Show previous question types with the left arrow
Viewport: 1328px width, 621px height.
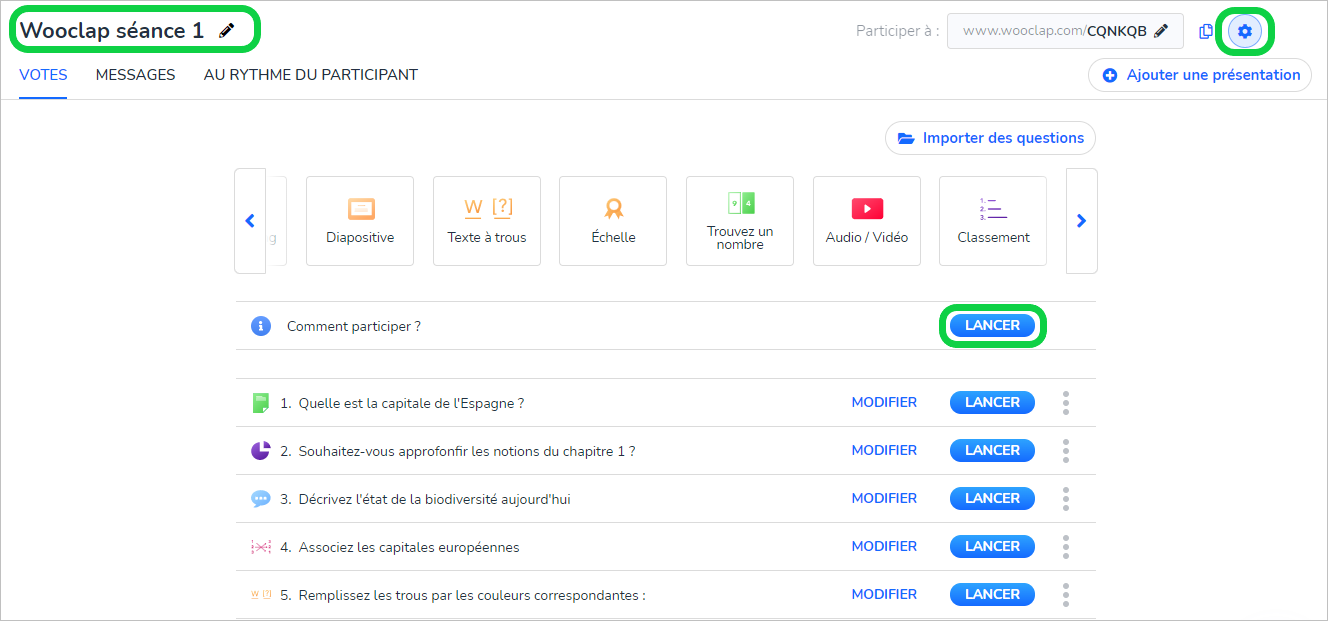(x=250, y=221)
